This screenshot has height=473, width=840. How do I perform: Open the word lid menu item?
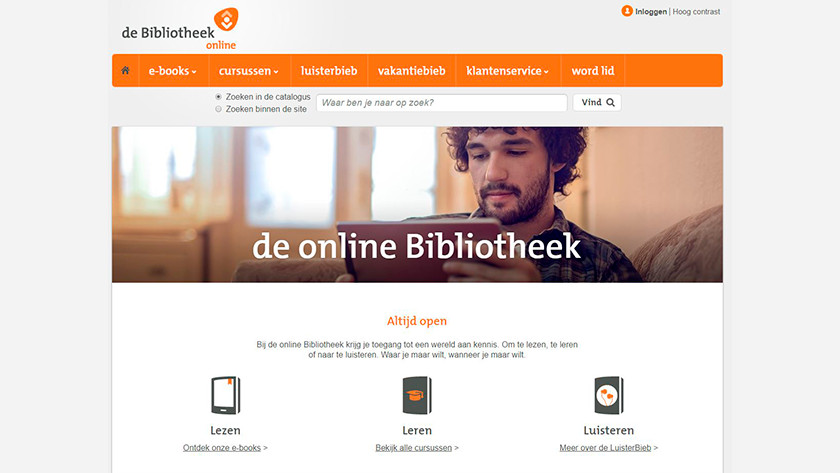[x=592, y=71]
